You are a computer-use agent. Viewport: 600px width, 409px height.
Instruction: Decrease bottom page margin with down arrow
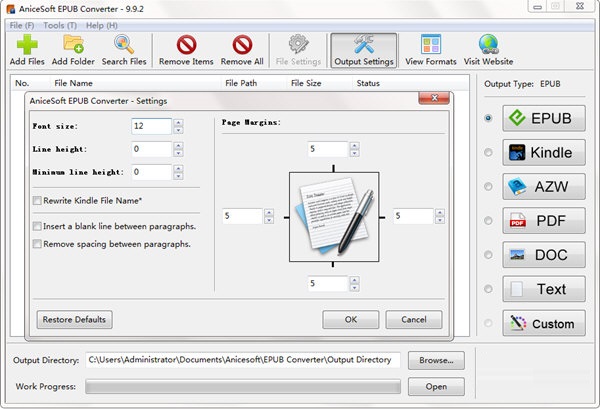[355, 288]
